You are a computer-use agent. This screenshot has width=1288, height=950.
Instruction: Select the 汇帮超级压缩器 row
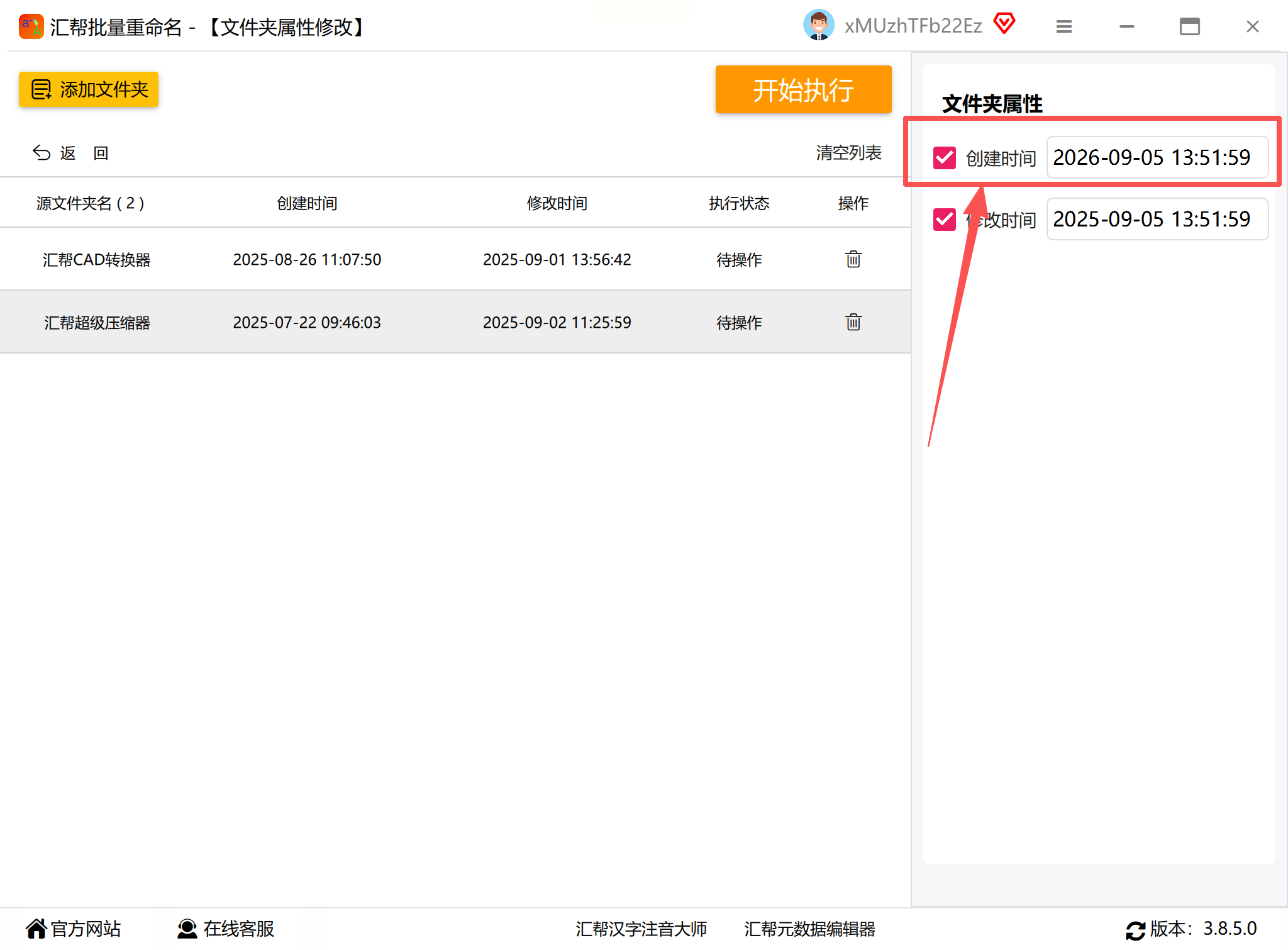(97, 322)
